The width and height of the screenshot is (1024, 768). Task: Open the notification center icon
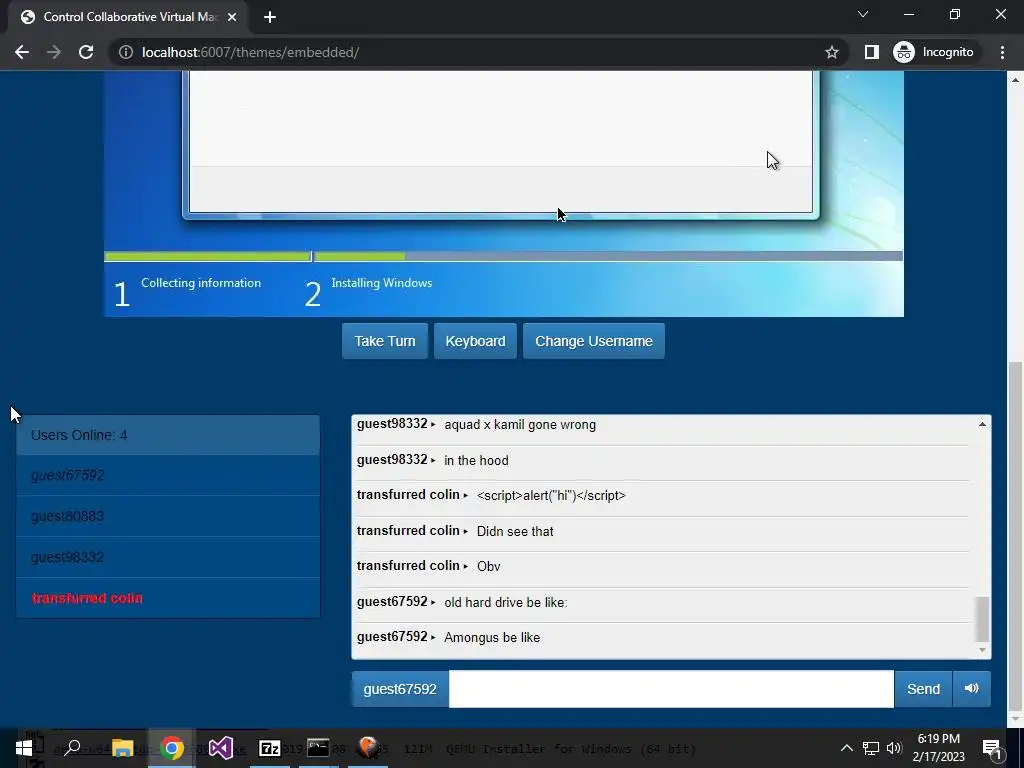coord(991,748)
